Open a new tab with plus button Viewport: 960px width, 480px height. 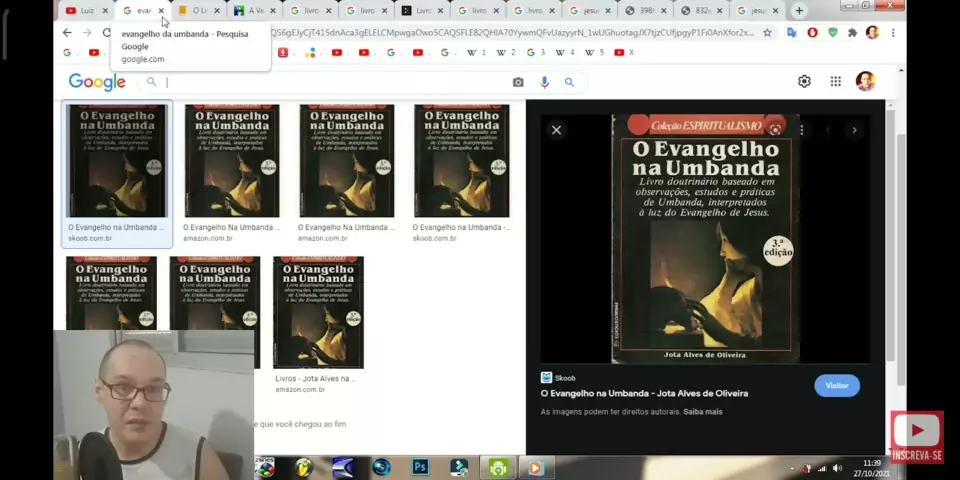click(799, 10)
